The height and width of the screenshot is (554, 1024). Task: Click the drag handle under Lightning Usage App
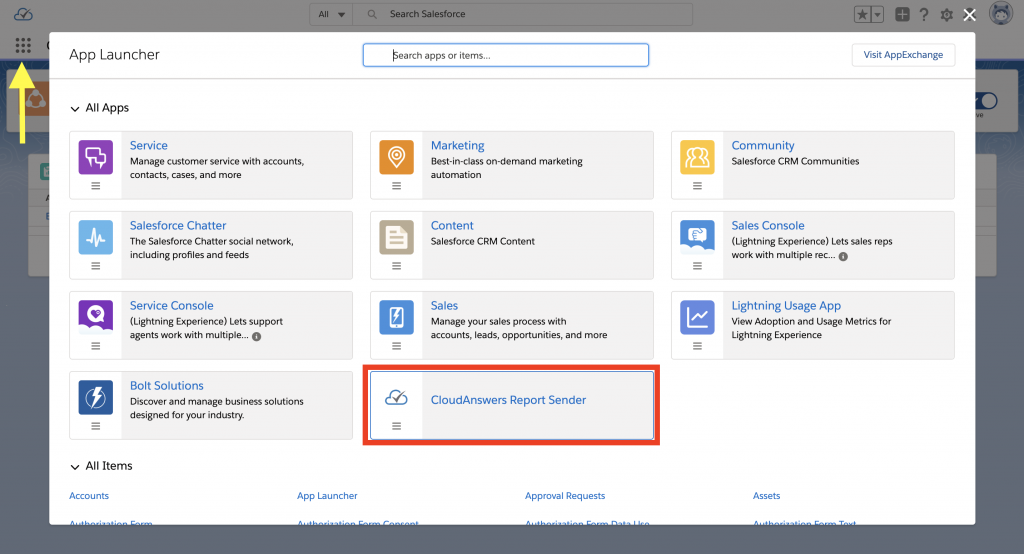tap(697, 346)
